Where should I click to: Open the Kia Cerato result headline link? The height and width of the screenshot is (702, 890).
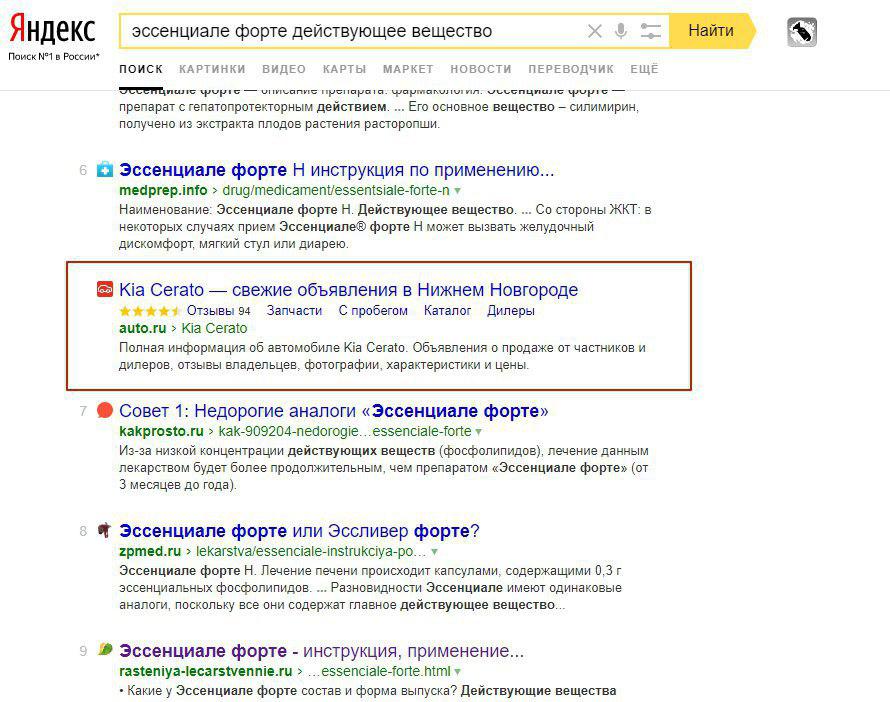click(346, 289)
